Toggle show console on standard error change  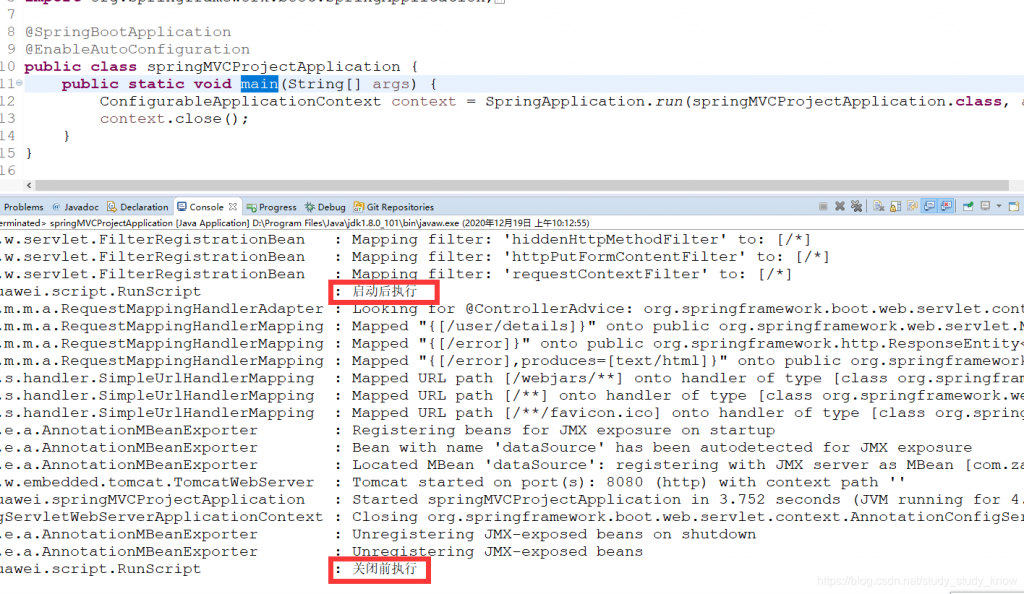tap(945, 206)
